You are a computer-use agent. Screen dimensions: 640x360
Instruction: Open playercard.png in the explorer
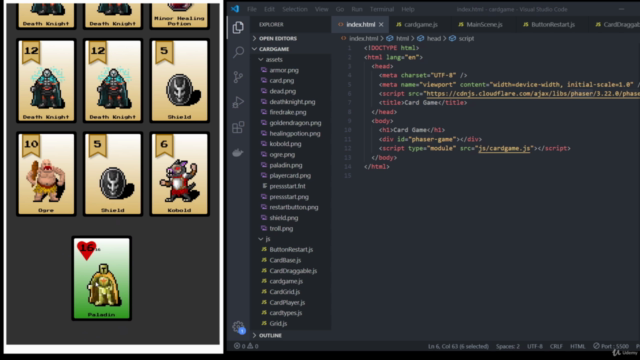click(x=290, y=176)
